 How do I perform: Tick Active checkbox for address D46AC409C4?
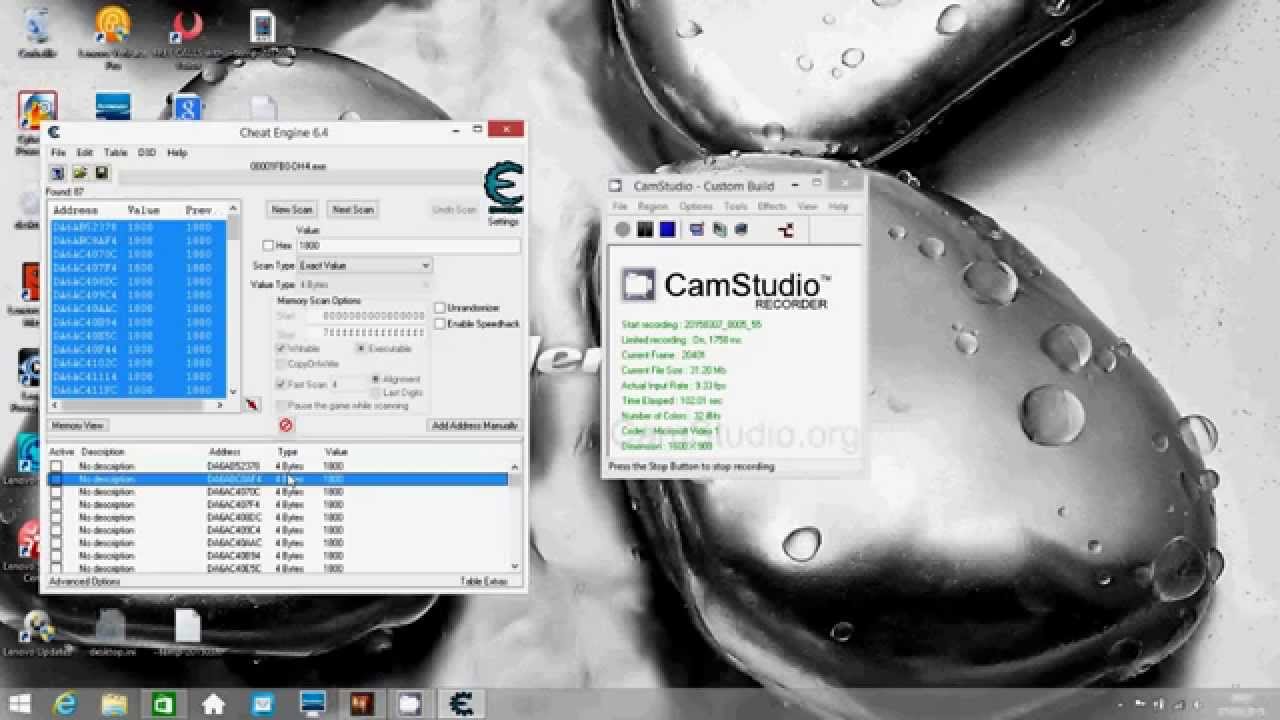[x=56, y=530]
